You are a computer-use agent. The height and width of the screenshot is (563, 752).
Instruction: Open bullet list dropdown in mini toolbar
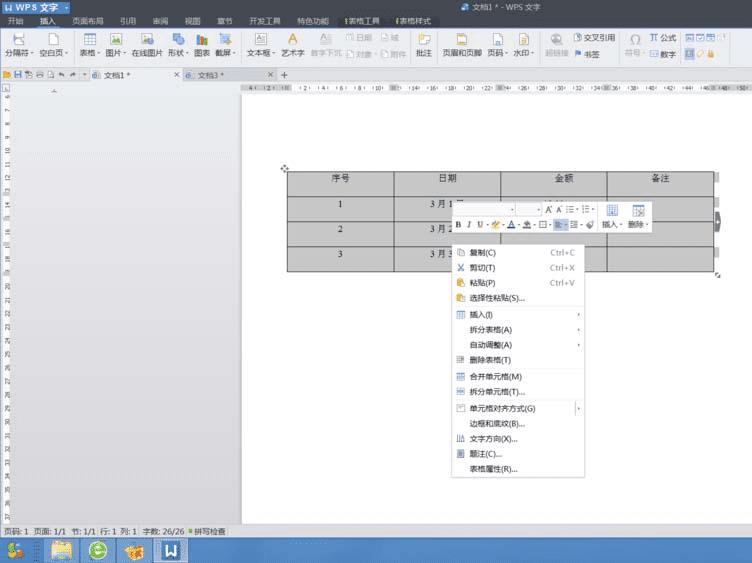pos(577,210)
